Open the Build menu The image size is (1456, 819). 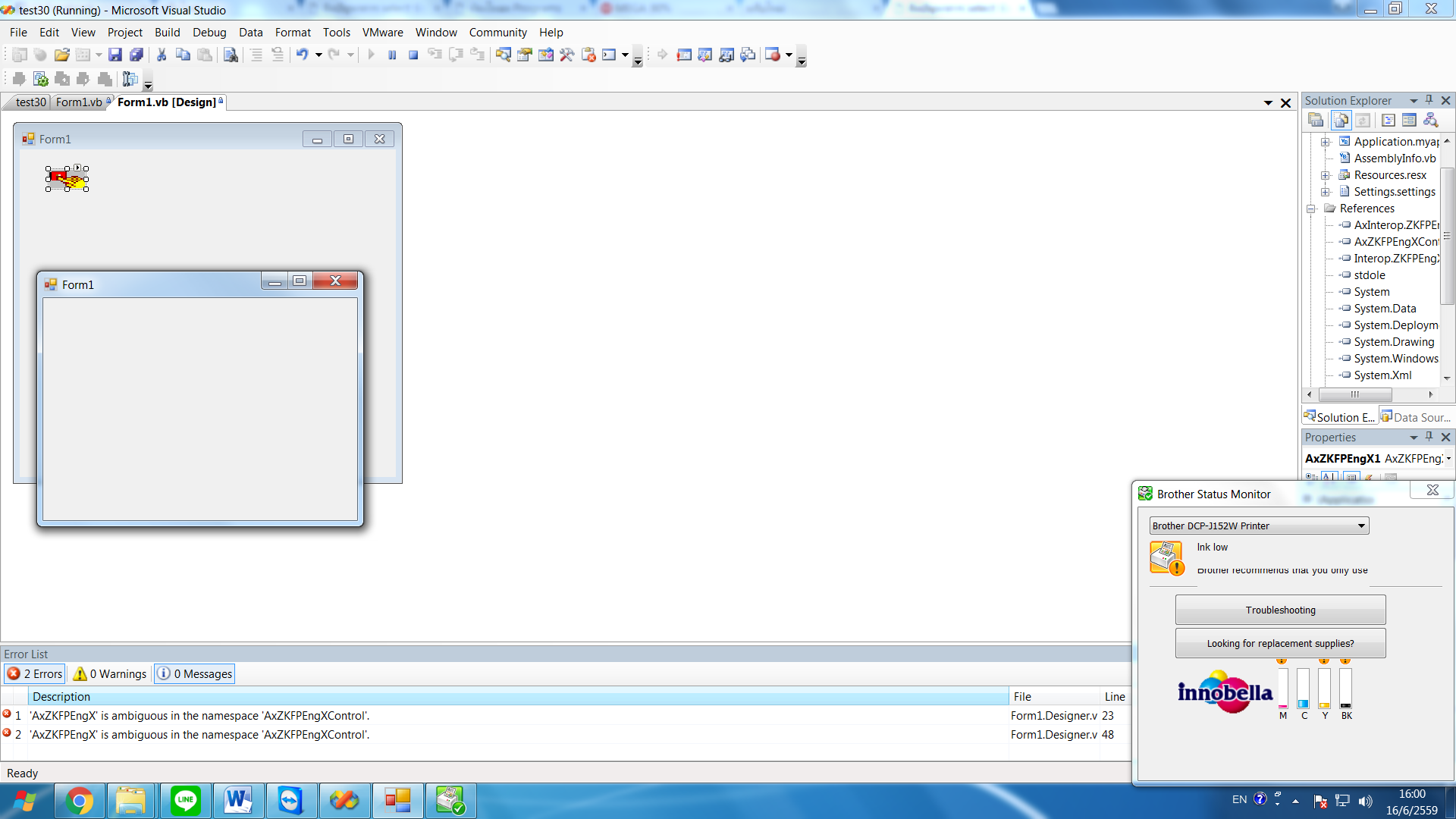click(x=167, y=32)
